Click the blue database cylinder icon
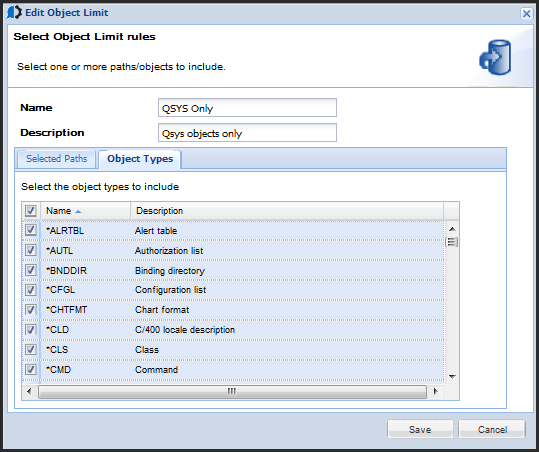539x452 pixels. coord(495,57)
